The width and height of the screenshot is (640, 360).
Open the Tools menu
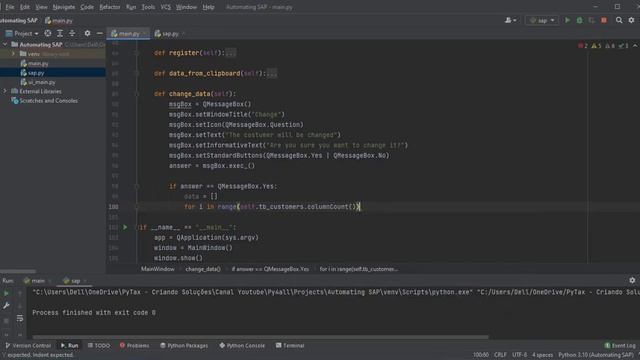coord(148,7)
